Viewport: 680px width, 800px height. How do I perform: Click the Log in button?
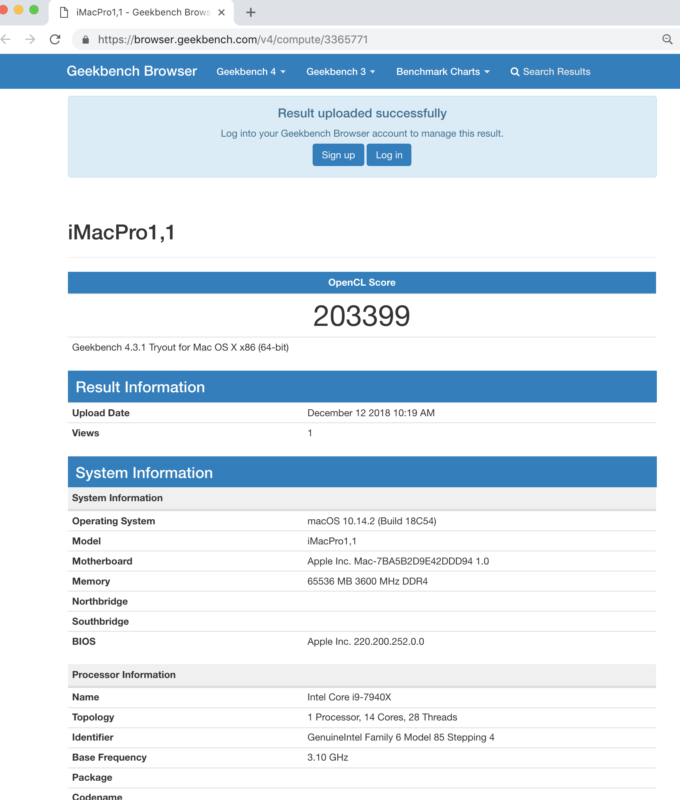coord(389,155)
